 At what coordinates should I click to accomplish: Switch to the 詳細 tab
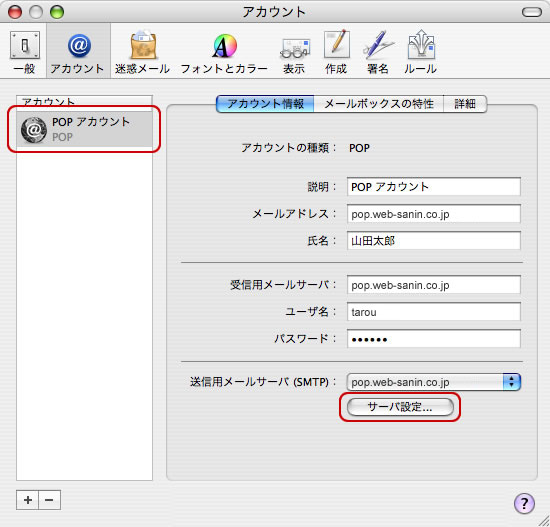[465, 104]
